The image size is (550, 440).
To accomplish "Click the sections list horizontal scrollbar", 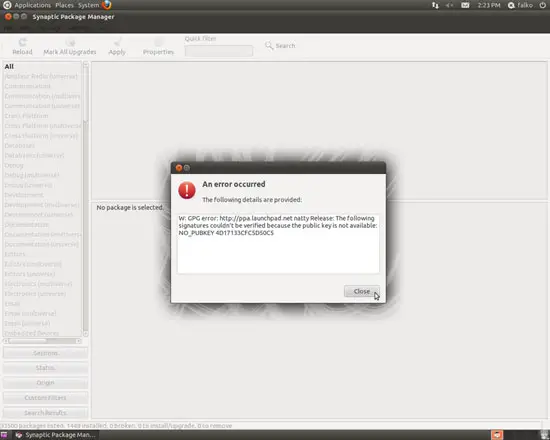I will click(42, 341).
